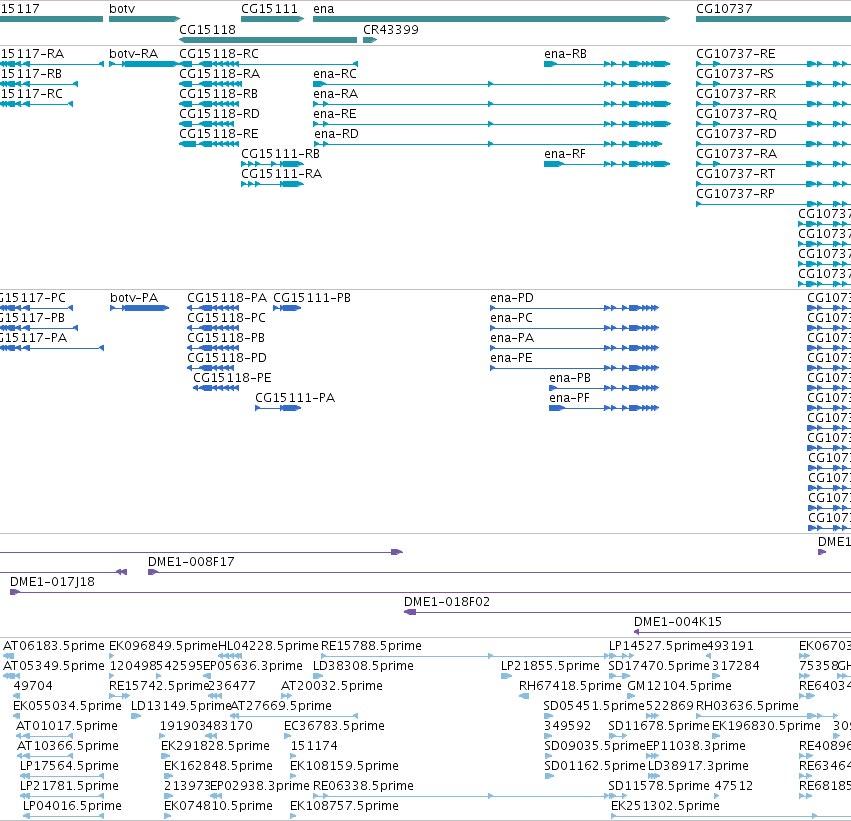Open EST AT20032.5prime
This screenshot has height=821, width=851.
coord(331,686)
